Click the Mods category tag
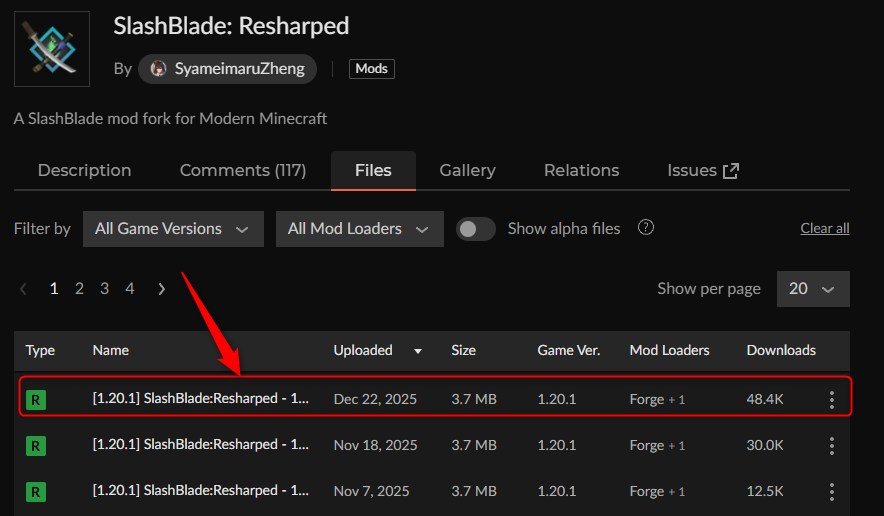The height and width of the screenshot is (516, 884). click(x=372, y=69)
